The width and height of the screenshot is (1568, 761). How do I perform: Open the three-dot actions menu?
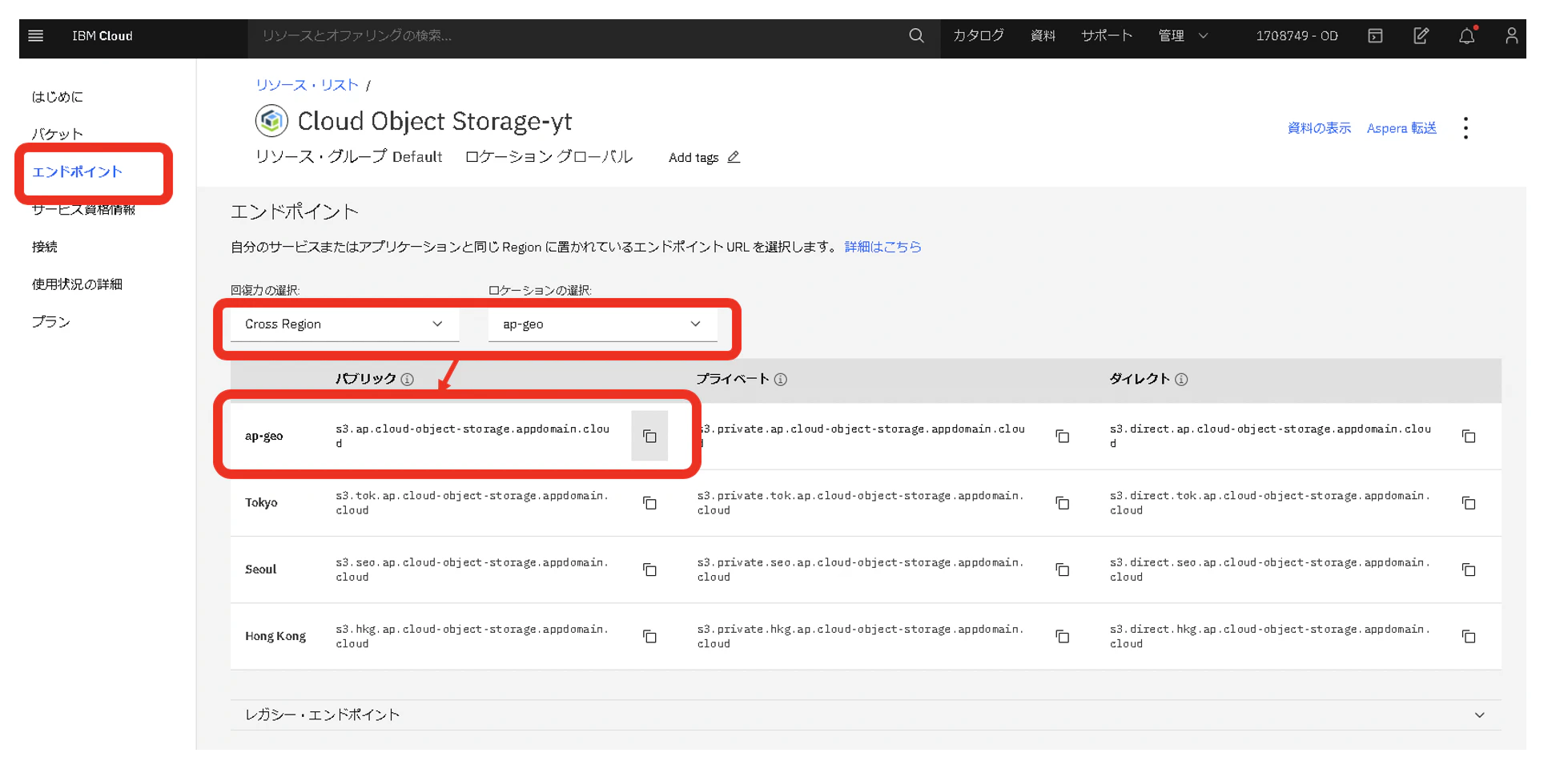tap(1465, 128)
